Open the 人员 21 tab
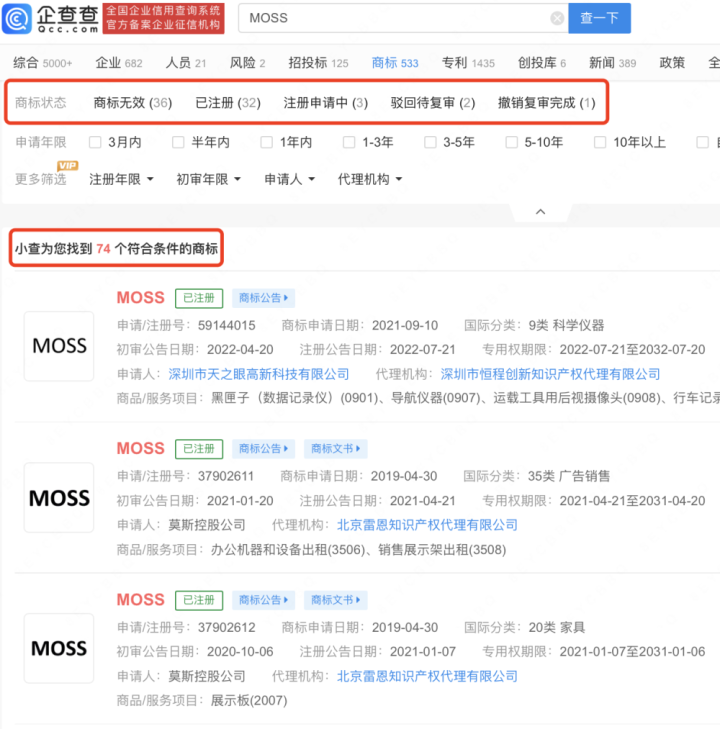Viewport: 720px width, 729px height. click(x=185, y=63)
